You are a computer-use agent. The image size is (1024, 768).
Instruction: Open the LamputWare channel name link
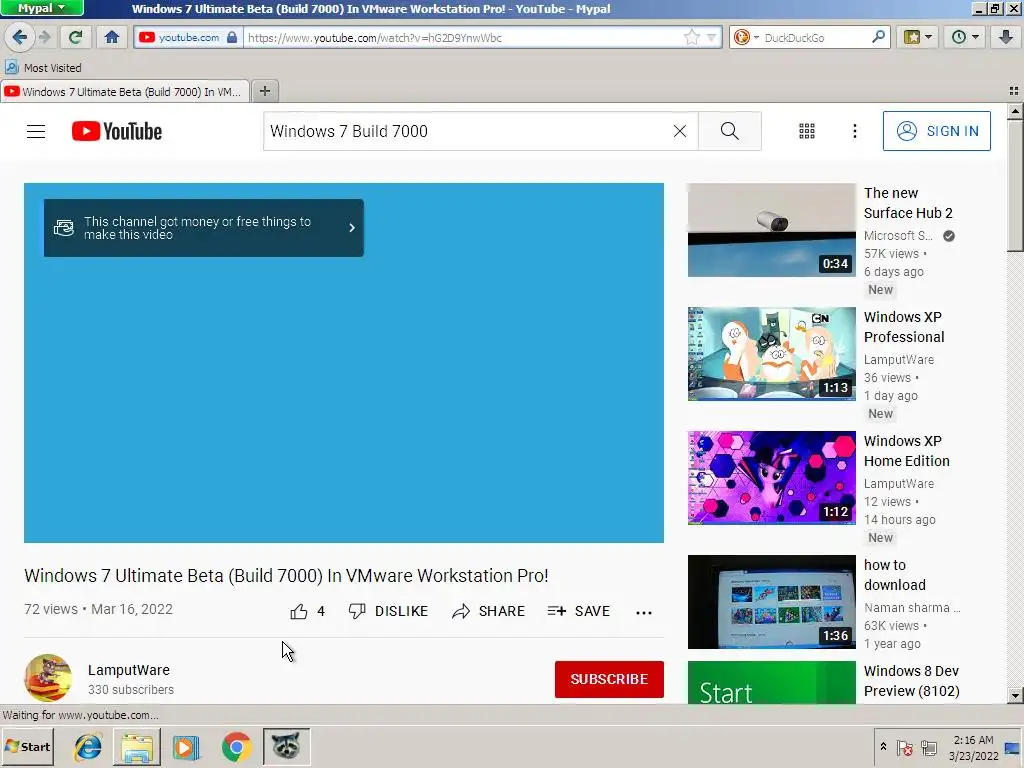129,670
